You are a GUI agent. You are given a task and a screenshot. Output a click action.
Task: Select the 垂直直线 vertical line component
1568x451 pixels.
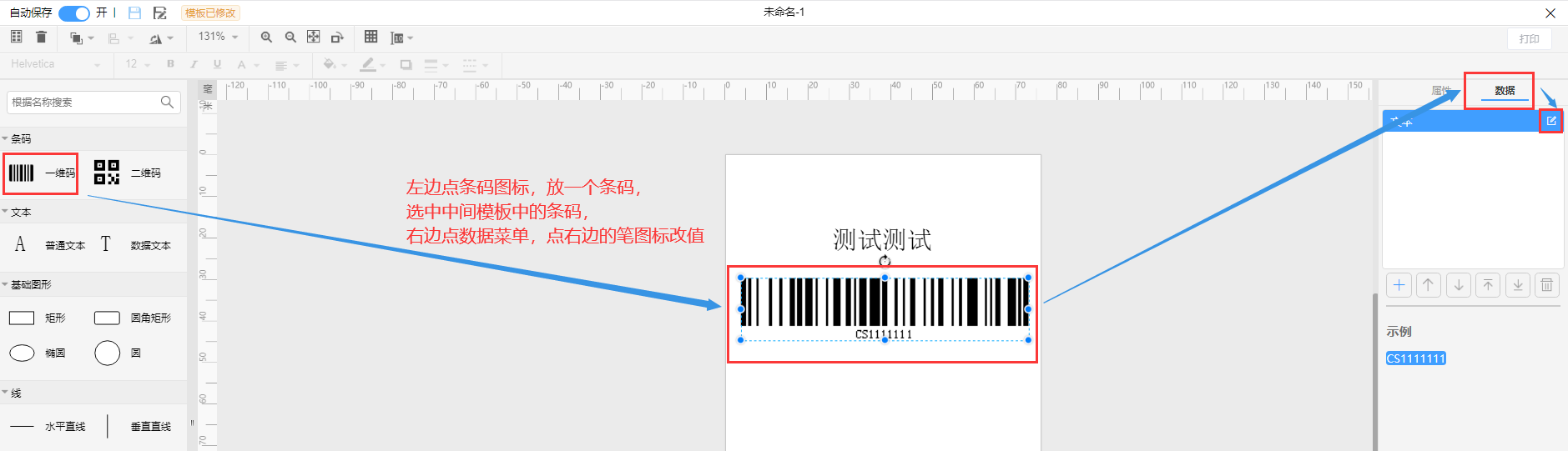point(139,426)
